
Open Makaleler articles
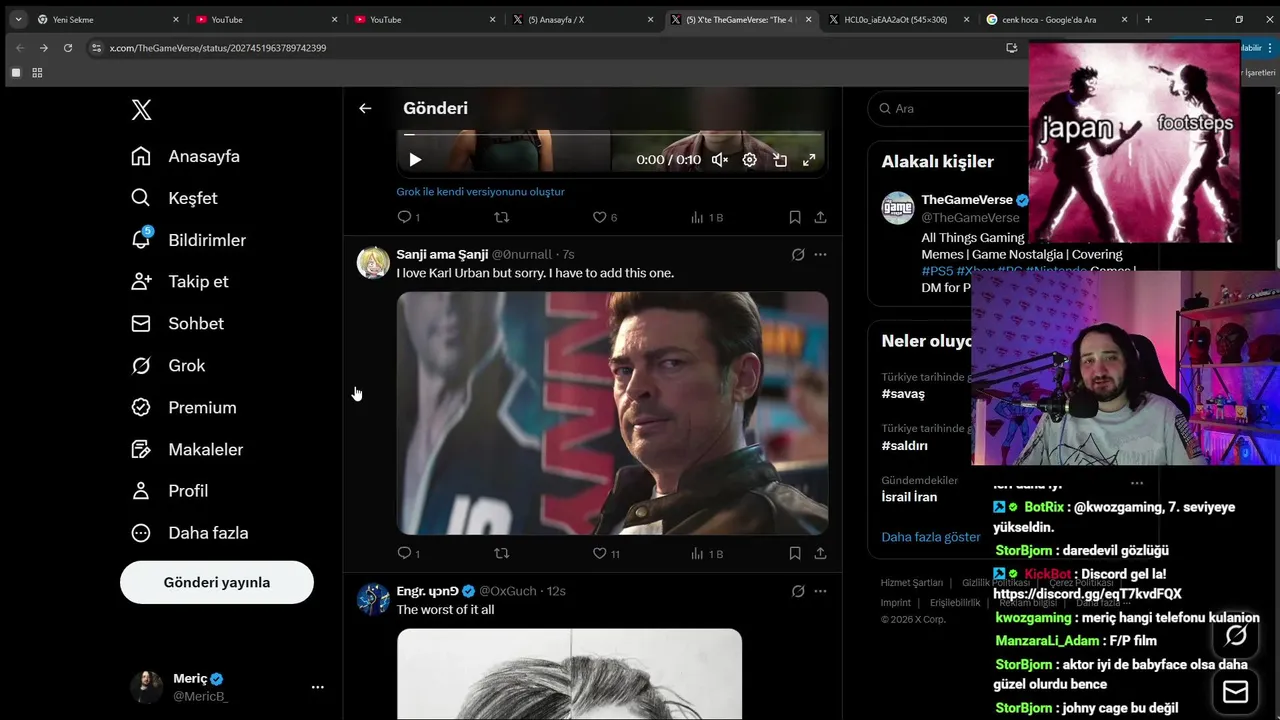[187, 449]
